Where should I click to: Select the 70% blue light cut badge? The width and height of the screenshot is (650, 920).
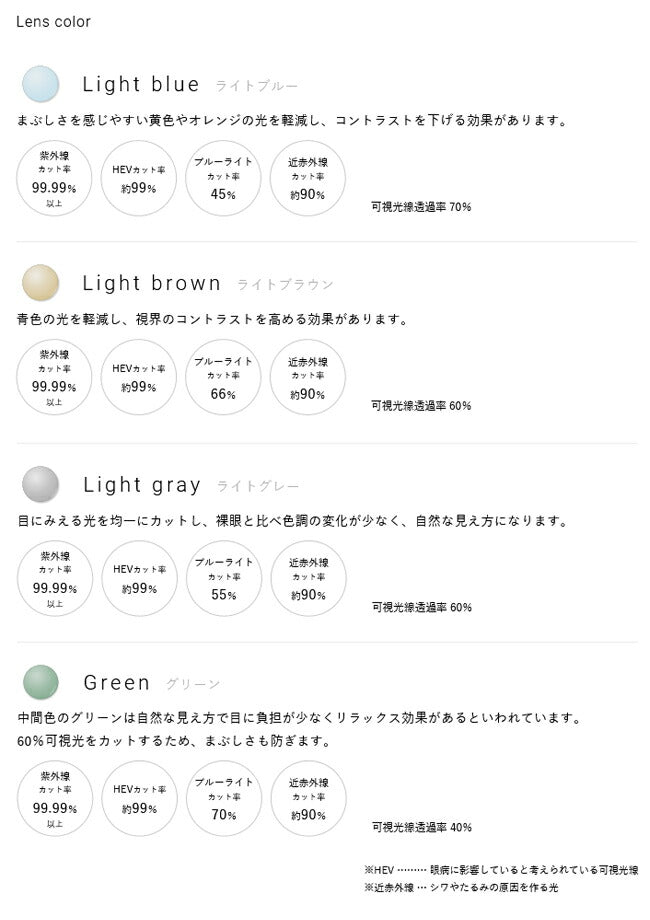pos(223,798)
